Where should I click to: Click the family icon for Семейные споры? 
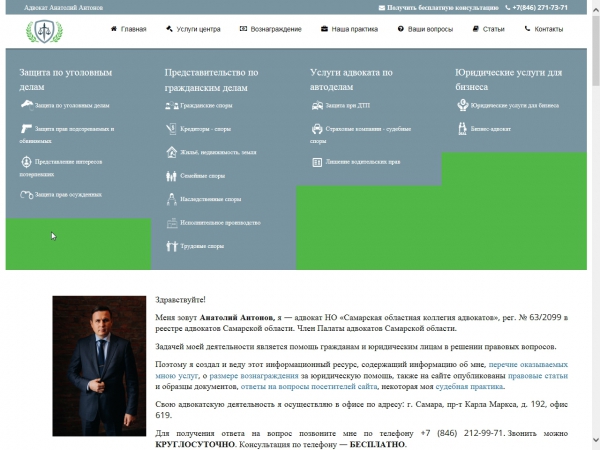171,176
